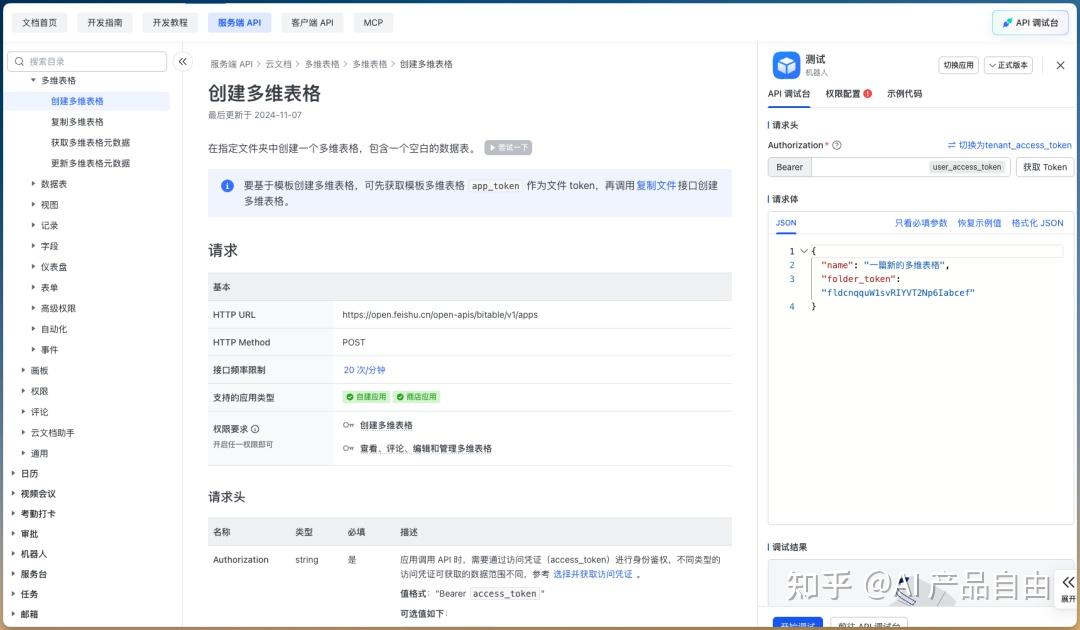Click the folder_token value in JSON editor
The height and width of the screenshot is (630, 1080).
coord(897,293)
